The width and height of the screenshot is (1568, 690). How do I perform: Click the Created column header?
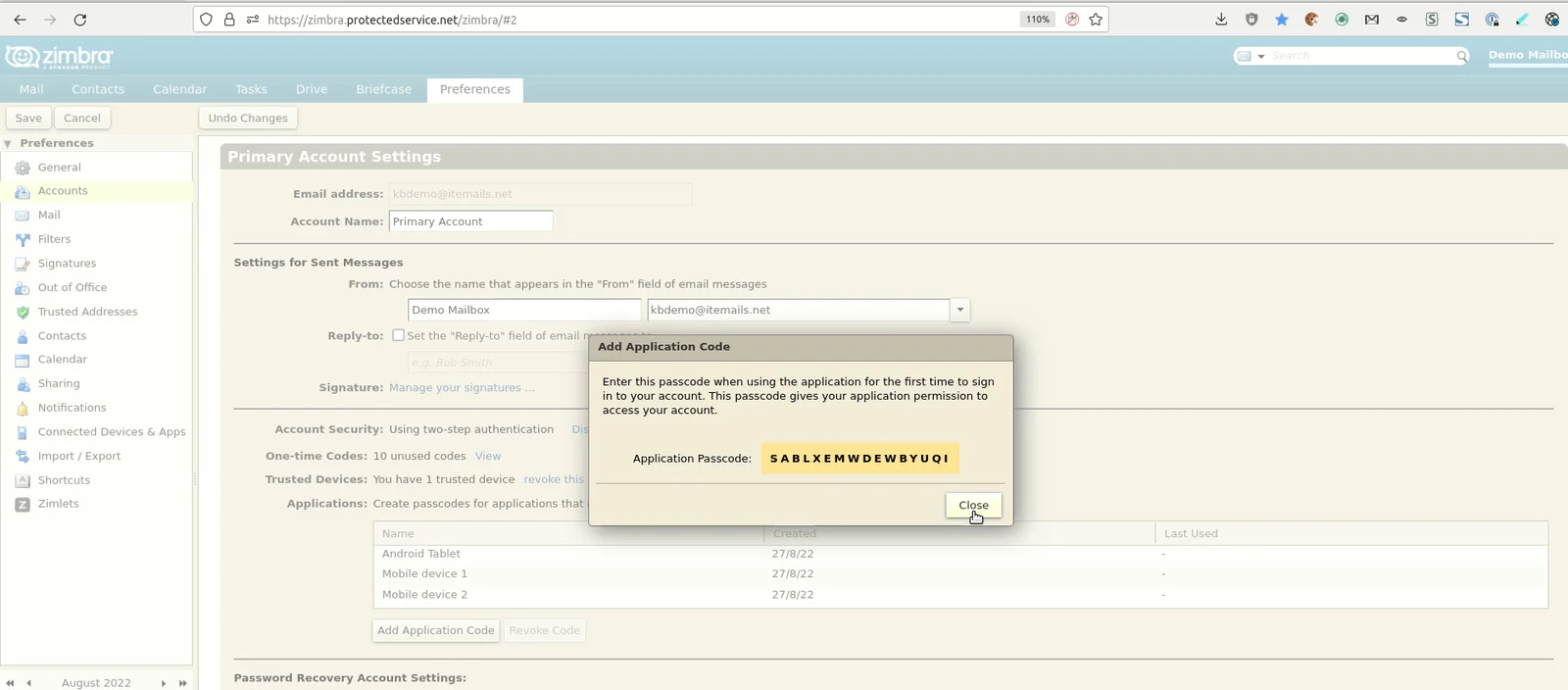click(959, 534)
